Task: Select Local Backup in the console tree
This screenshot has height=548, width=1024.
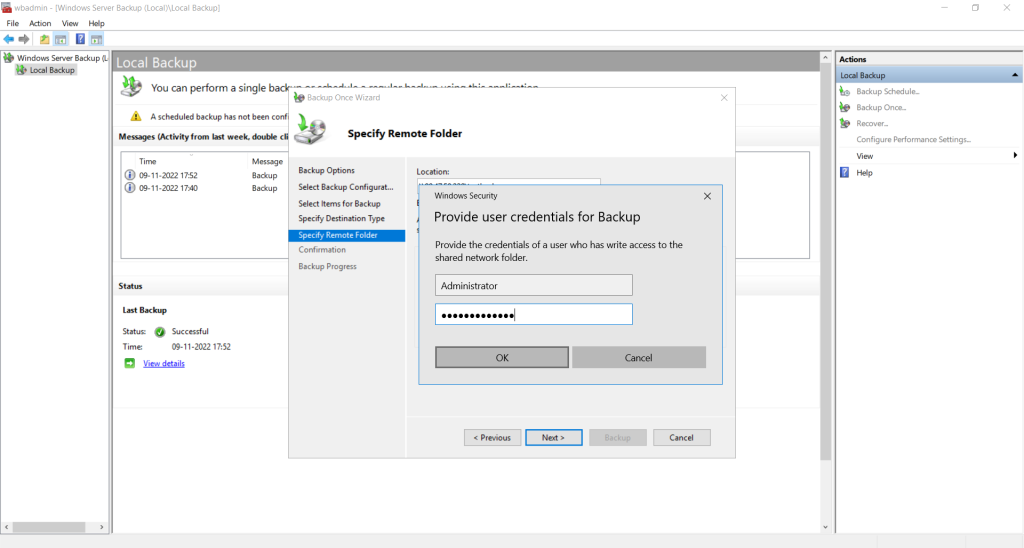Action: click(52, 70)
